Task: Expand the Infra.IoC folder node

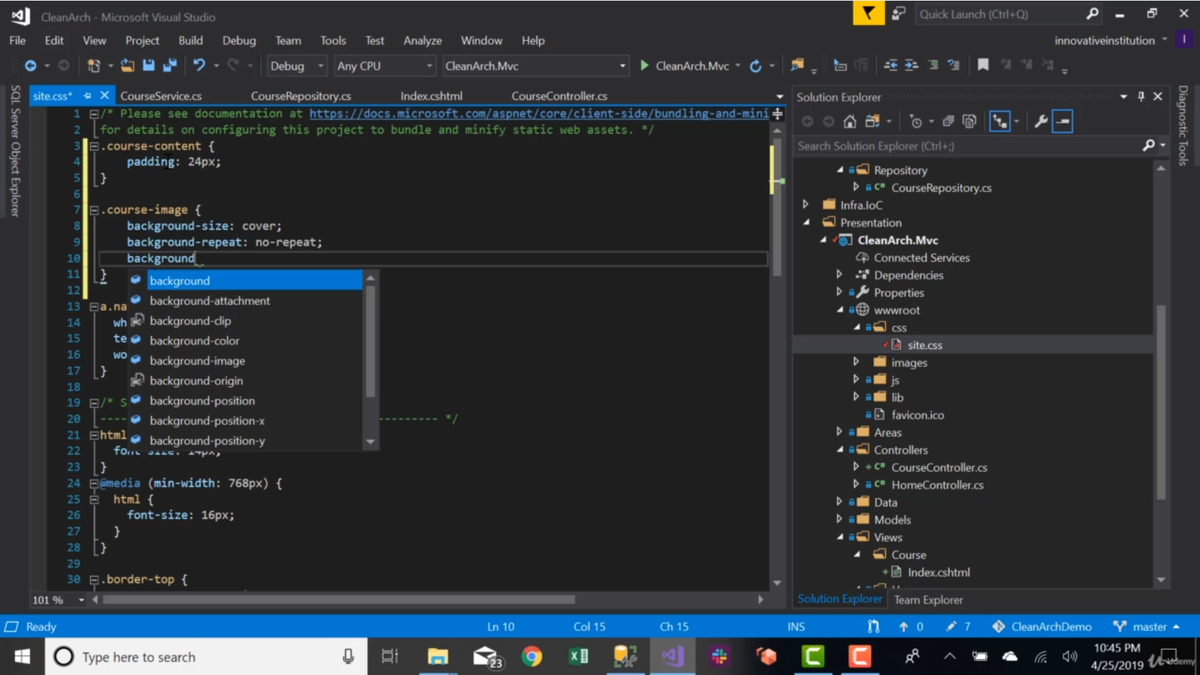Action: (x=807, y=205)
